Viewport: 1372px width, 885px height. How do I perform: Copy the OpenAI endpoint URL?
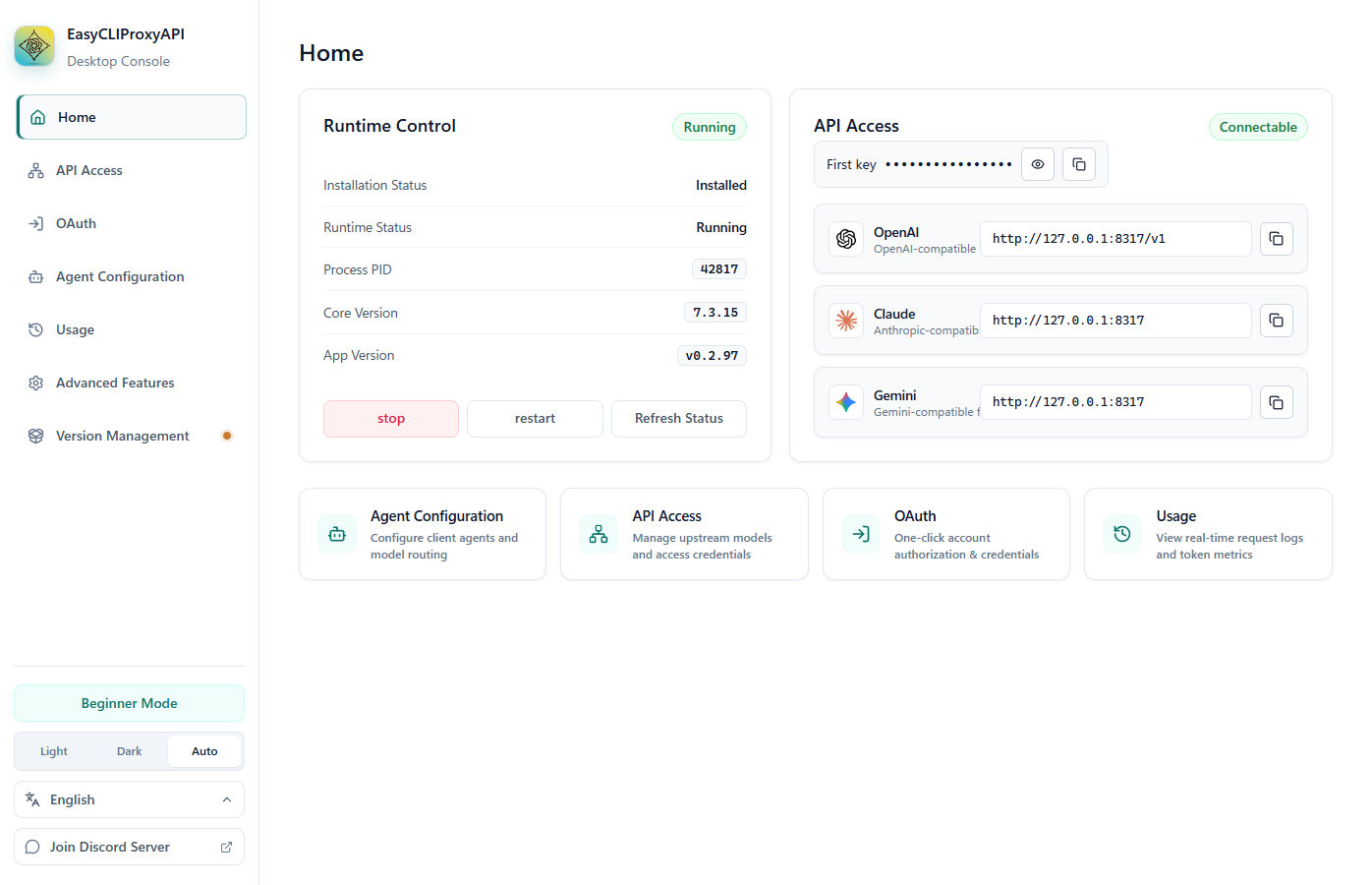1277,238
